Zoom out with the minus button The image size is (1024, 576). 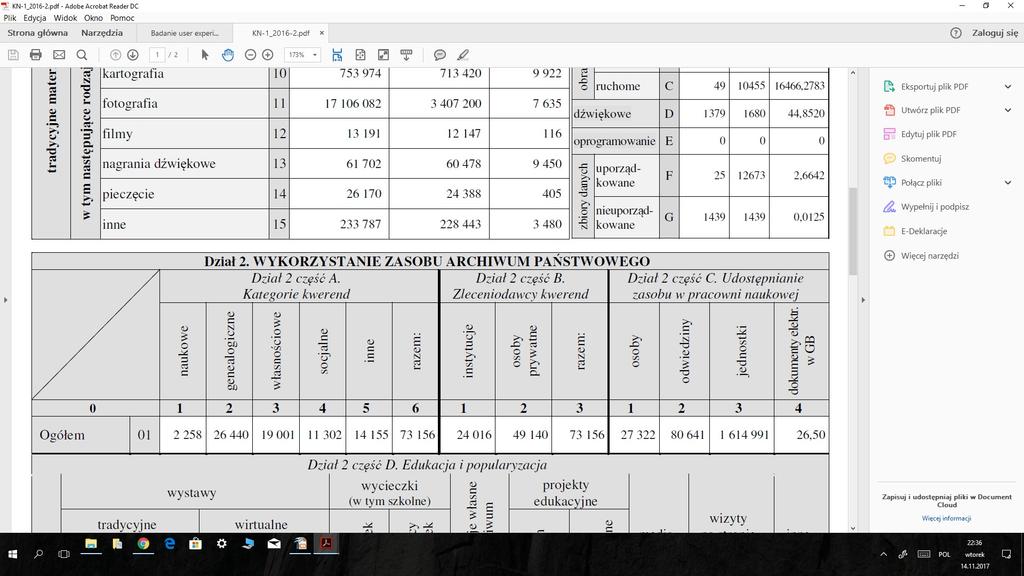click(x=250, y=55)
